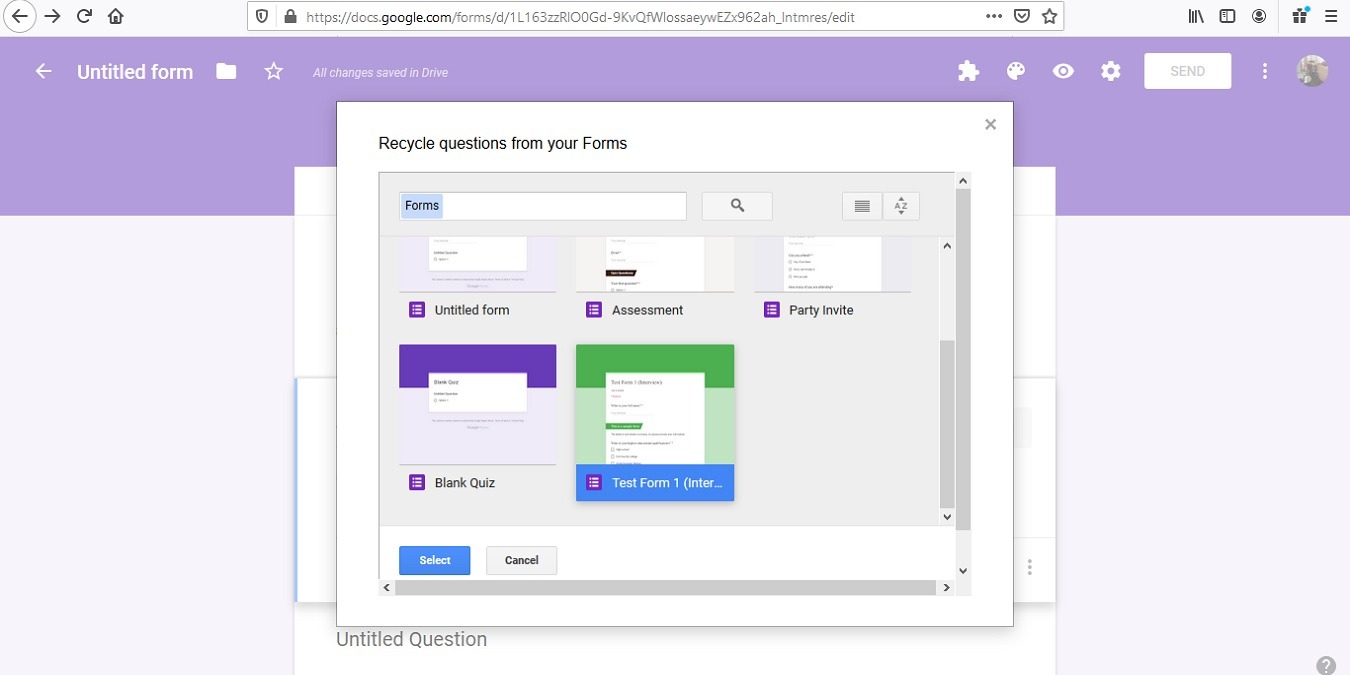Move the form using the folder icon
The width and height of the screenshot is (1350, 675).
225,70
